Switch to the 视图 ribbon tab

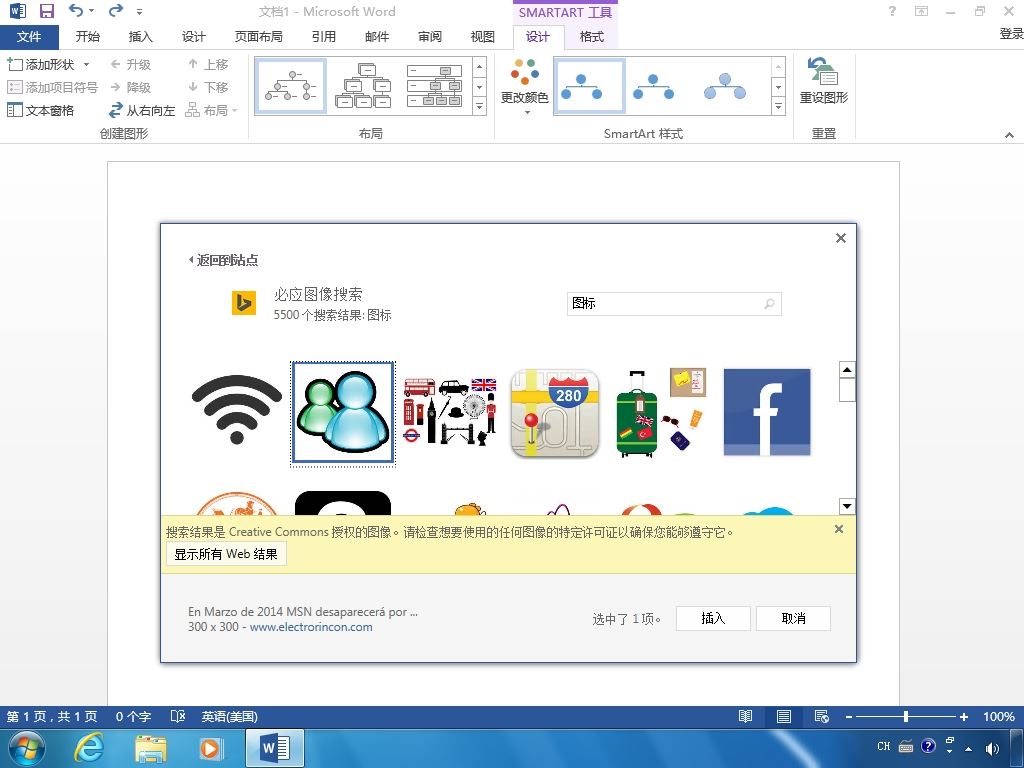[x=483, y=37]
